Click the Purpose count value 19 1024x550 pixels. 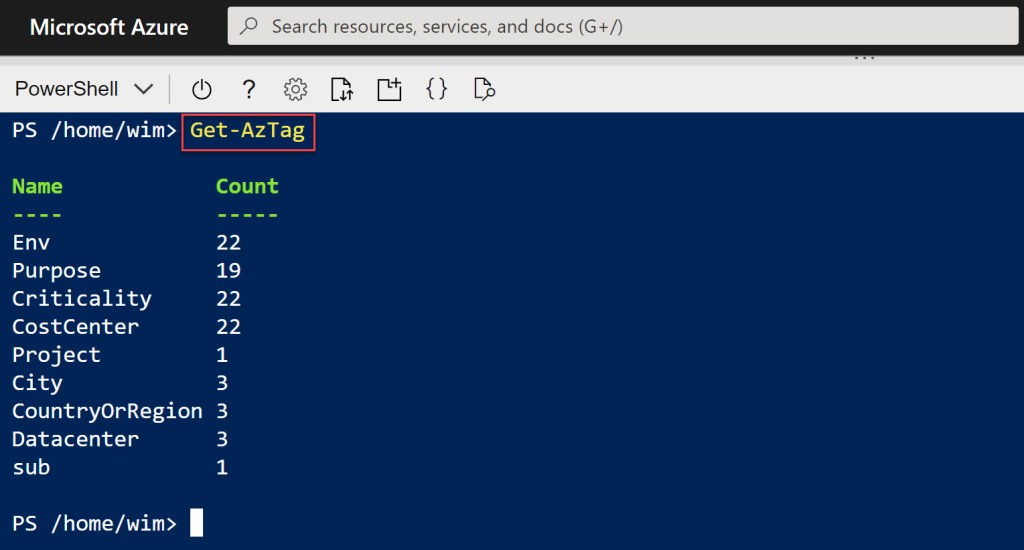(228, 271)
